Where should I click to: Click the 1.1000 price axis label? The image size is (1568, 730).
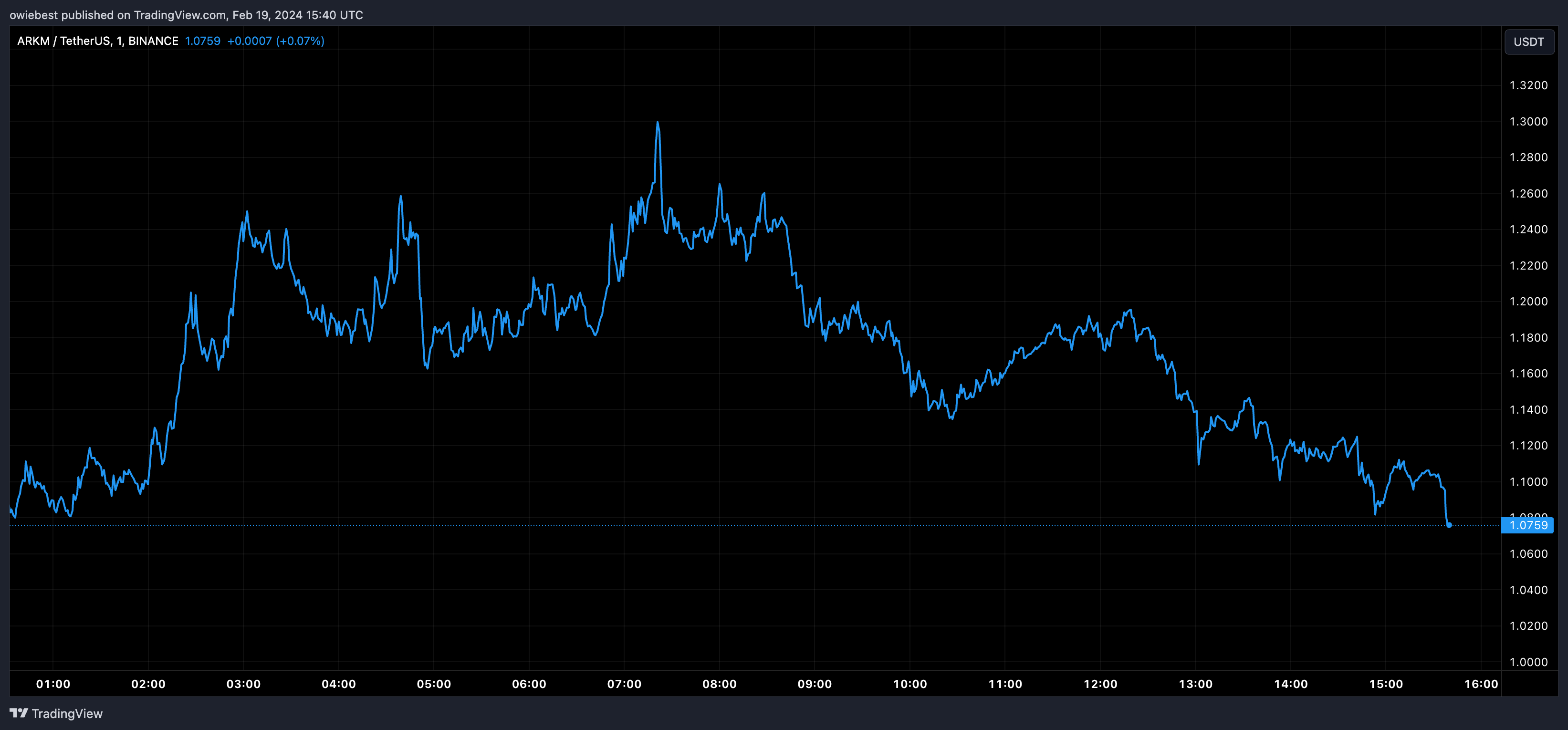[x=1528, y=481]
